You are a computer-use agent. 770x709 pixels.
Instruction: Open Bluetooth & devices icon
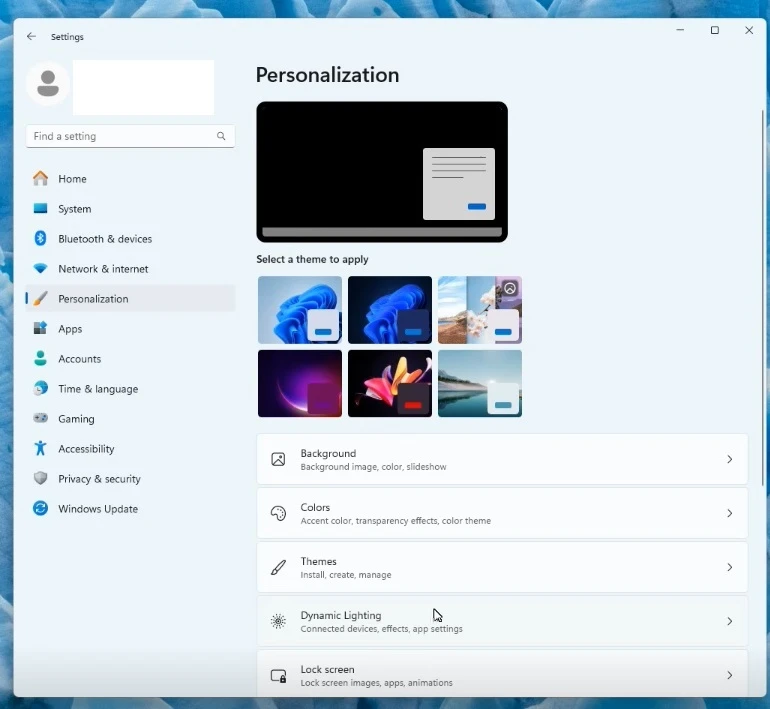[x=40, y=239]
